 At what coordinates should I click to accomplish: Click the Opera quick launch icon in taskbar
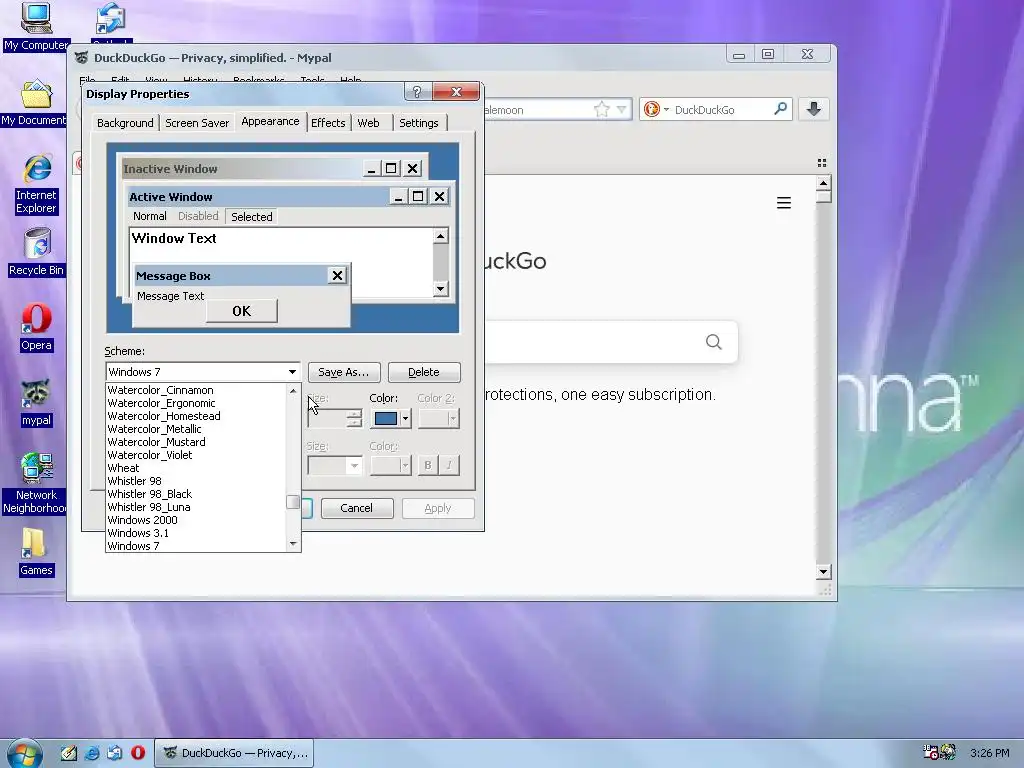(x=138, y=752)
